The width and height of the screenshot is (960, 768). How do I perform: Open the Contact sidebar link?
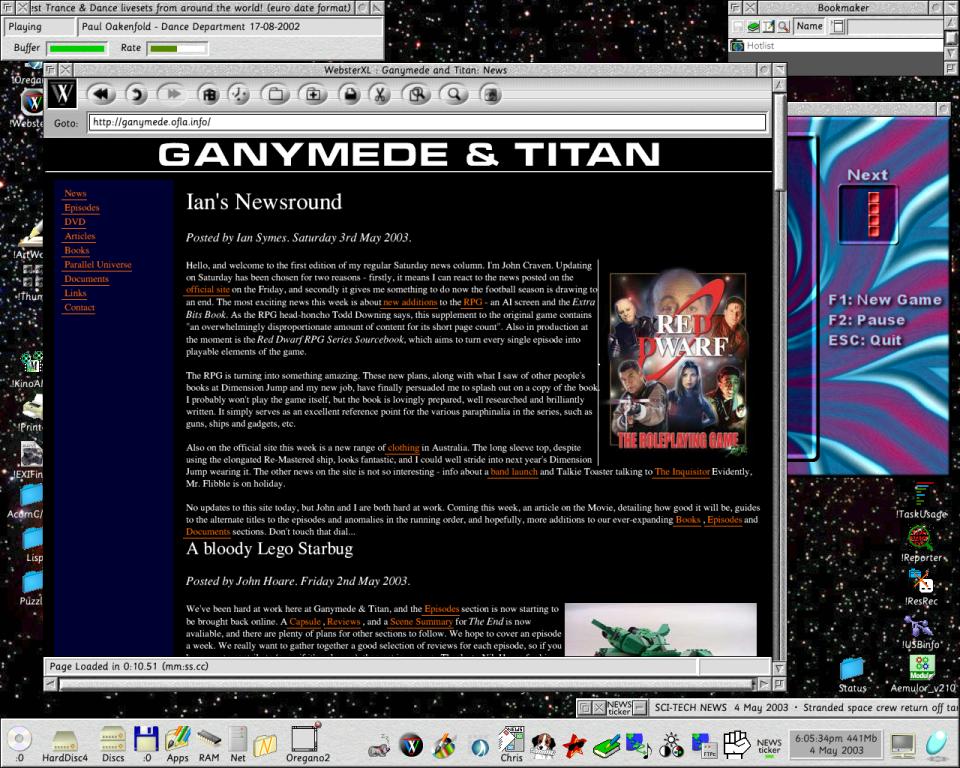(x=80, y=307)
